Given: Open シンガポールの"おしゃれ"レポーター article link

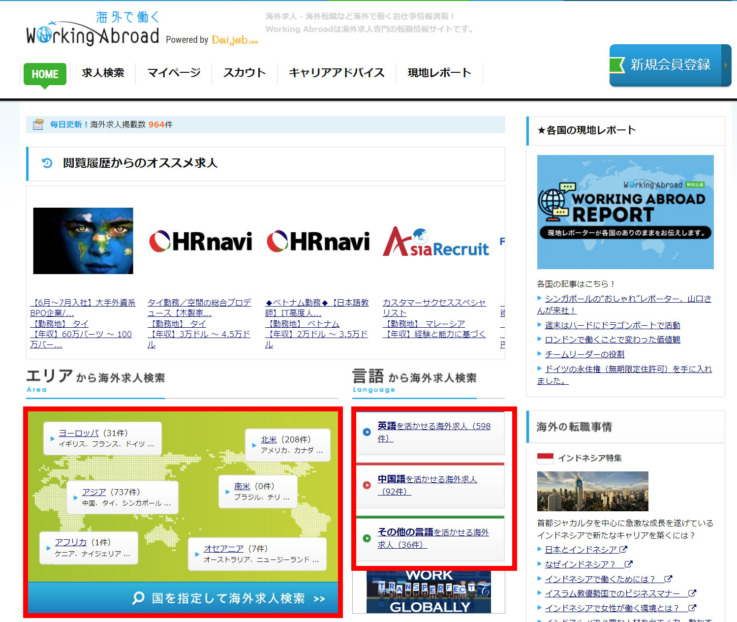Looking at the screenshot, I should (x=624, y=305).
